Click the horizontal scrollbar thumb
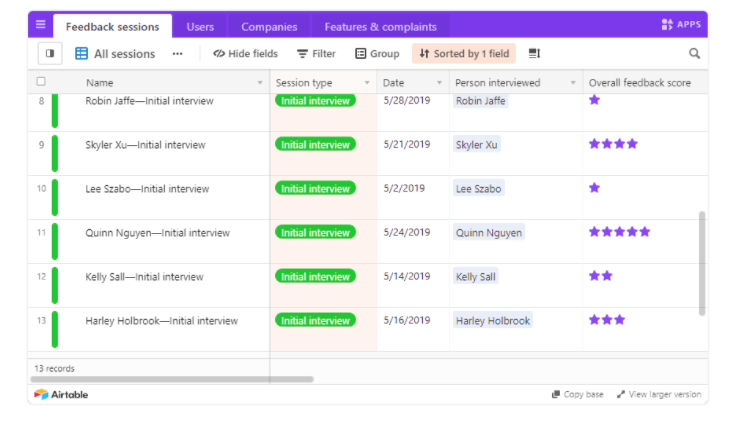Image resolution: width=740 pixels, height=428 pixels. 172,379
